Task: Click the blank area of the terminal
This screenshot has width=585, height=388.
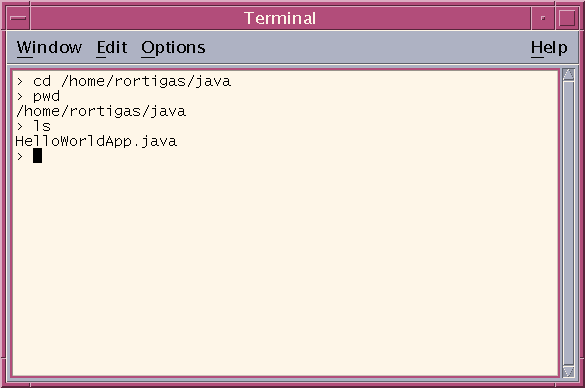Action: pos(285,269)
